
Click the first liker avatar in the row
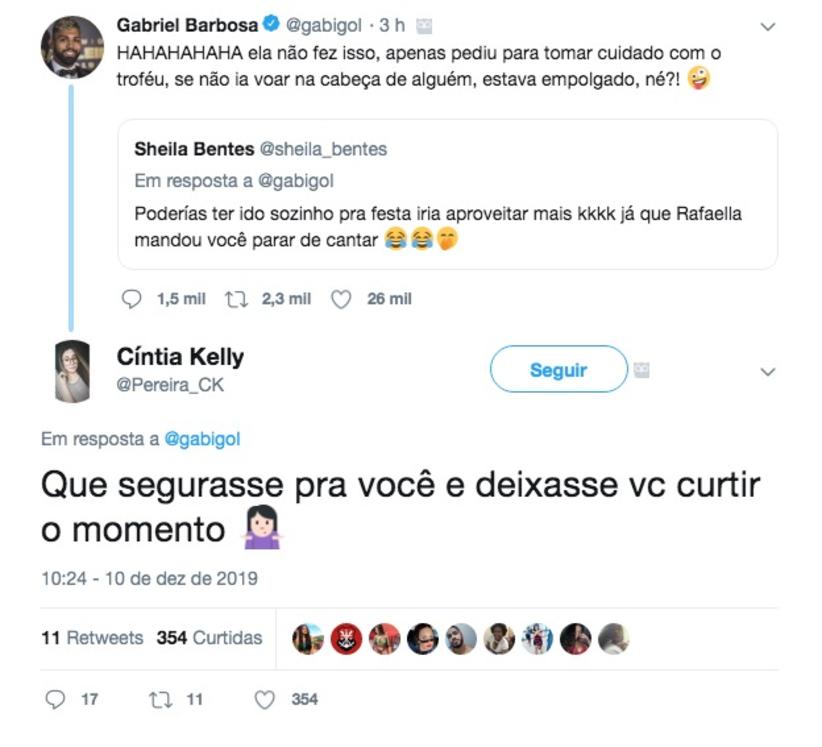click(306, 639)
